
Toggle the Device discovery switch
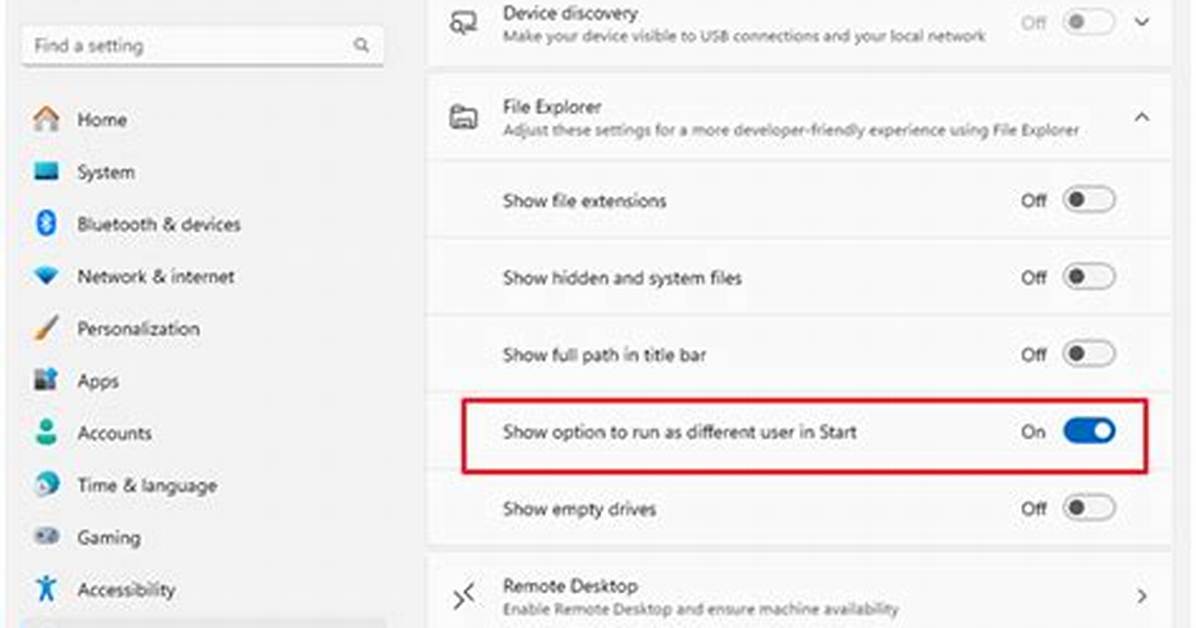click(x=1088, y=22)
